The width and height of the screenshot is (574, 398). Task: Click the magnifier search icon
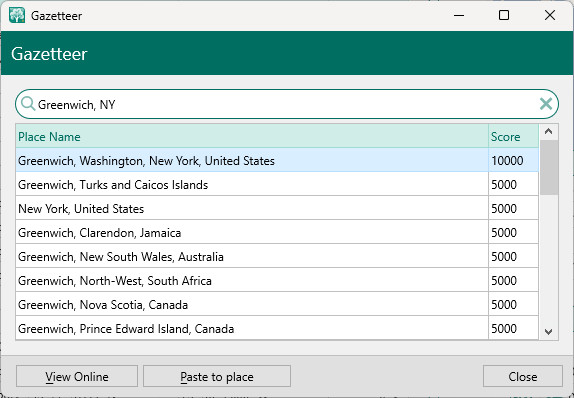(28, 104)
